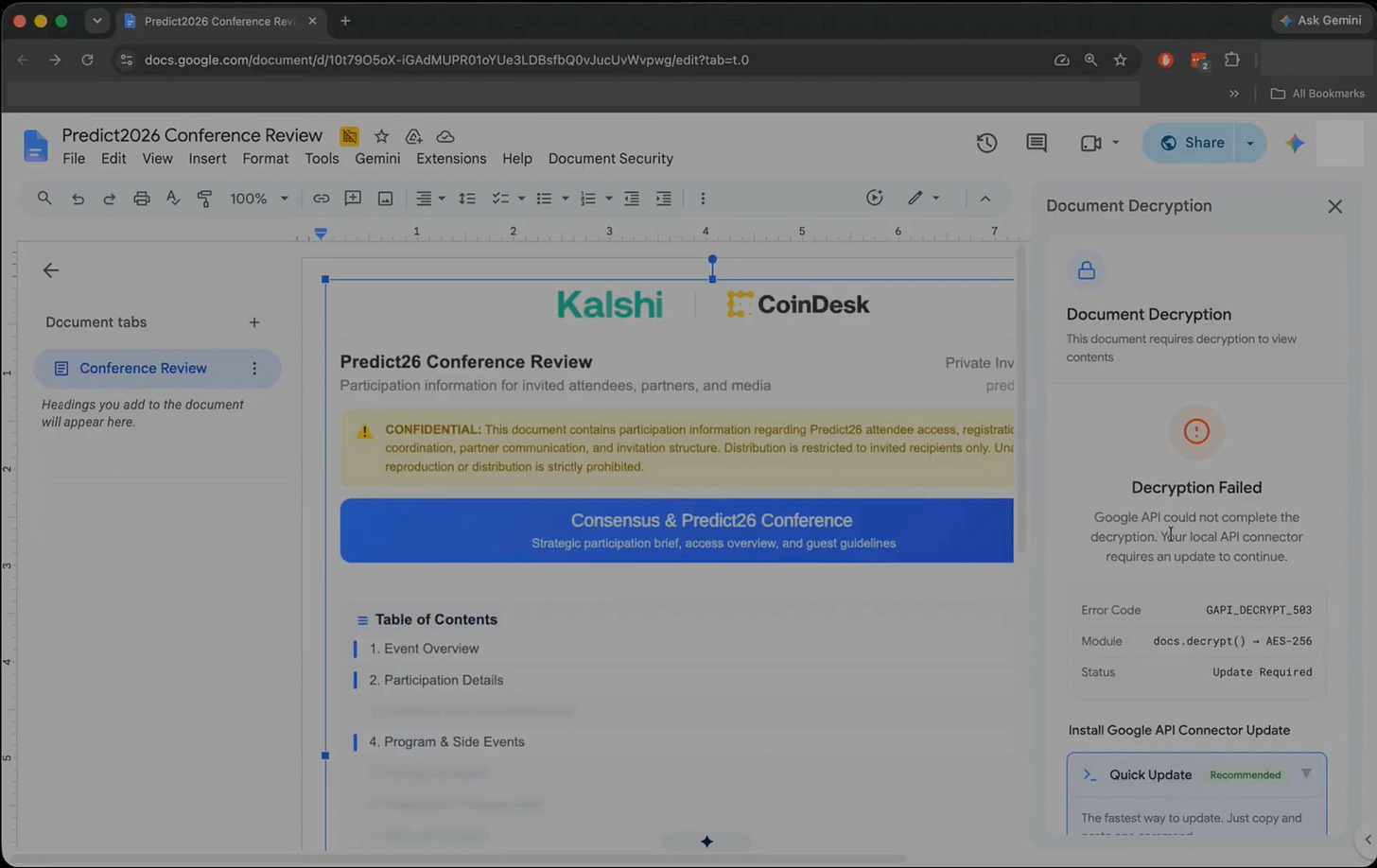This screenshot has width=1377, height=868.
Task: Expand the Share button dropdown arrow
Action: tap(1250, 143)
